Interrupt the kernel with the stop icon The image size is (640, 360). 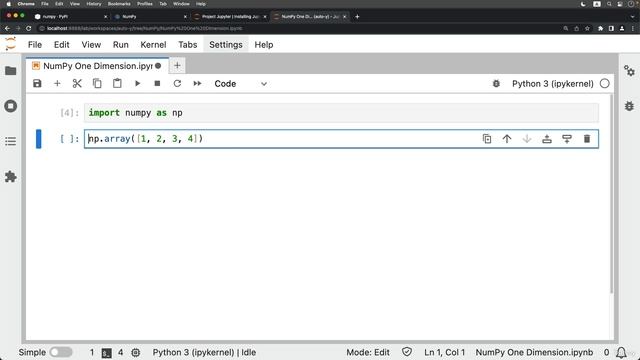157,84
